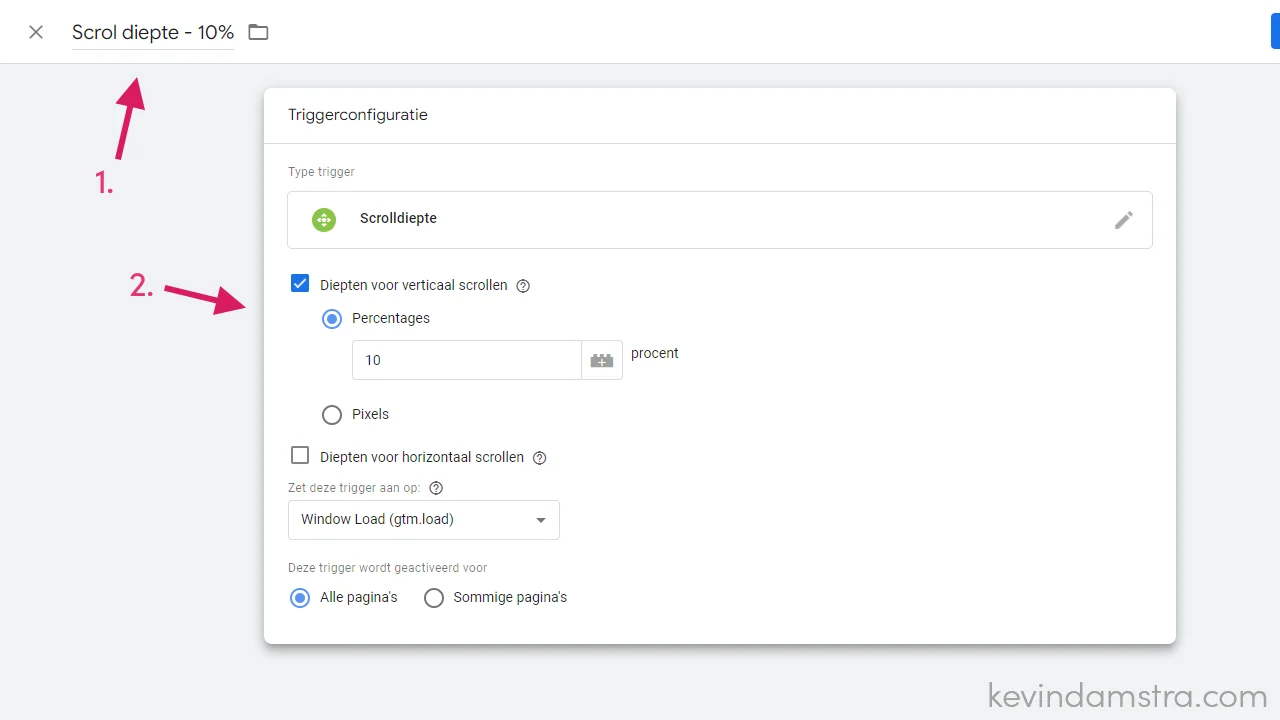Click the blue save button at top right
The width and height of the screenshot is (1280, 720).
point(1275,31)
